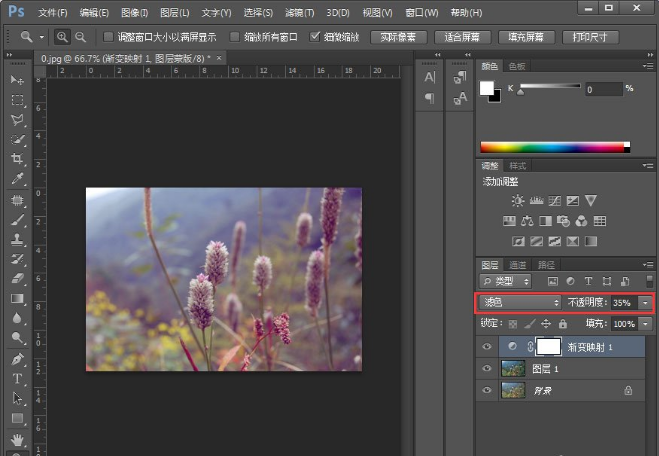Open the 图像(I) menu

134,13
